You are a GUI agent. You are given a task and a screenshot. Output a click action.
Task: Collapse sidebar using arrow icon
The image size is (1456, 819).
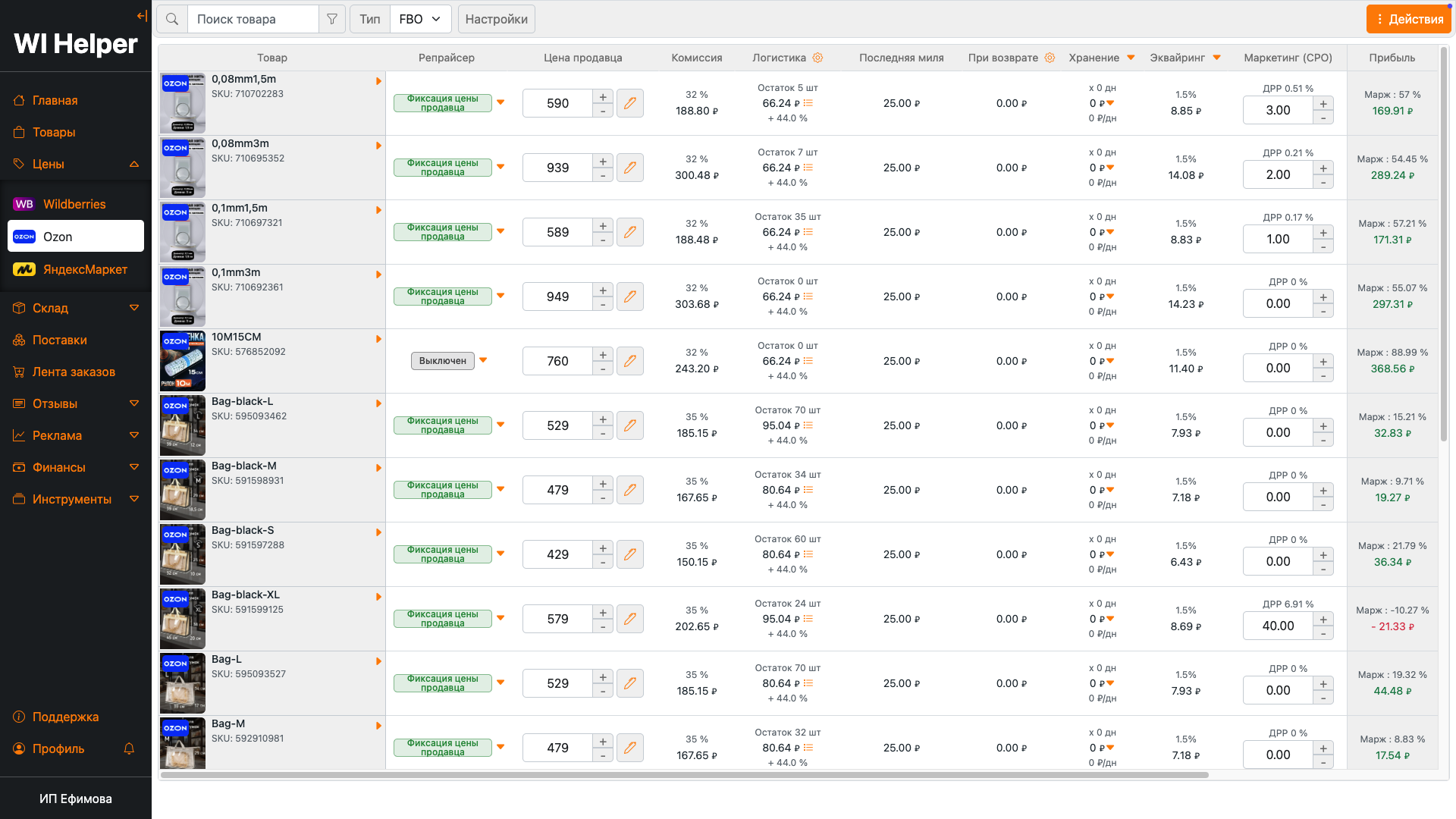click(142, 16)
